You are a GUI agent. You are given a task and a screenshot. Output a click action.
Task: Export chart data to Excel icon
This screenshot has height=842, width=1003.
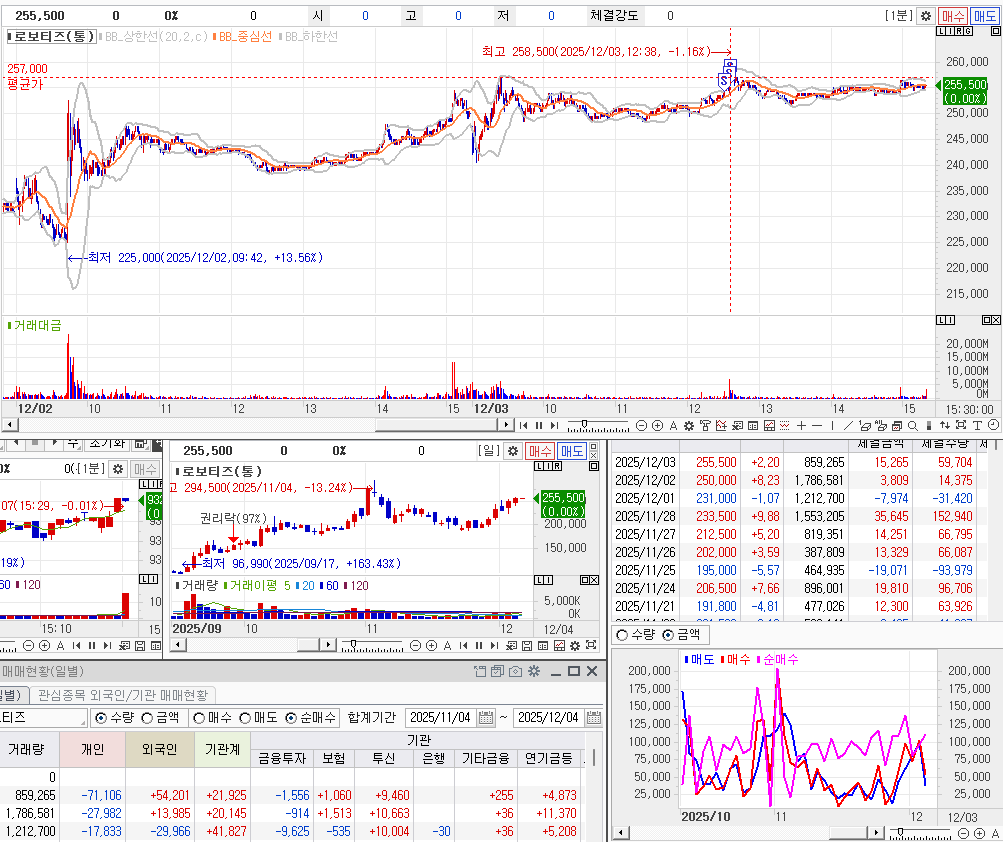[737, 425]
